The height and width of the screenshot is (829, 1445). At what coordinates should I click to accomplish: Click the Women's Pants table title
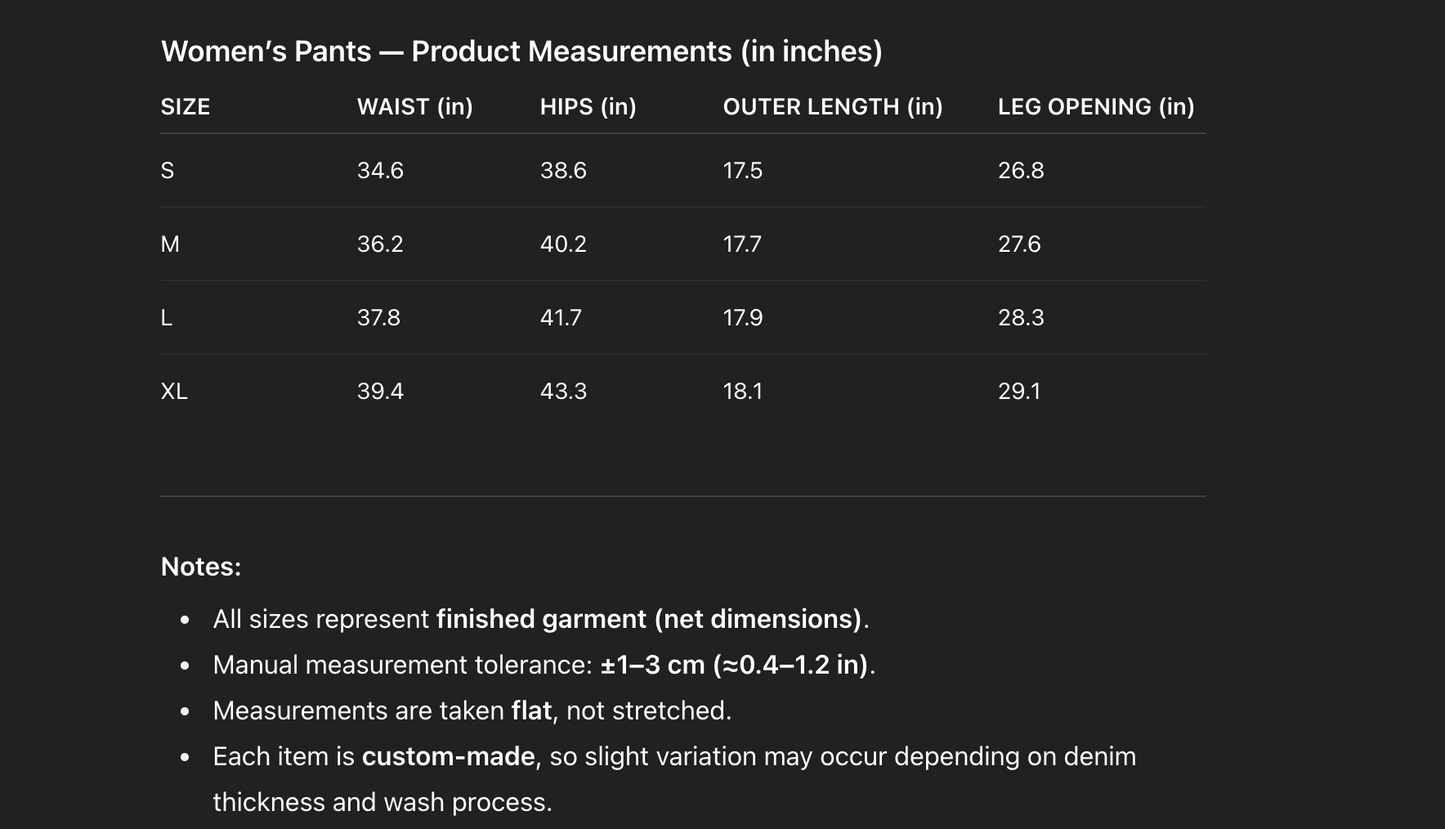[x=521, y=51]
